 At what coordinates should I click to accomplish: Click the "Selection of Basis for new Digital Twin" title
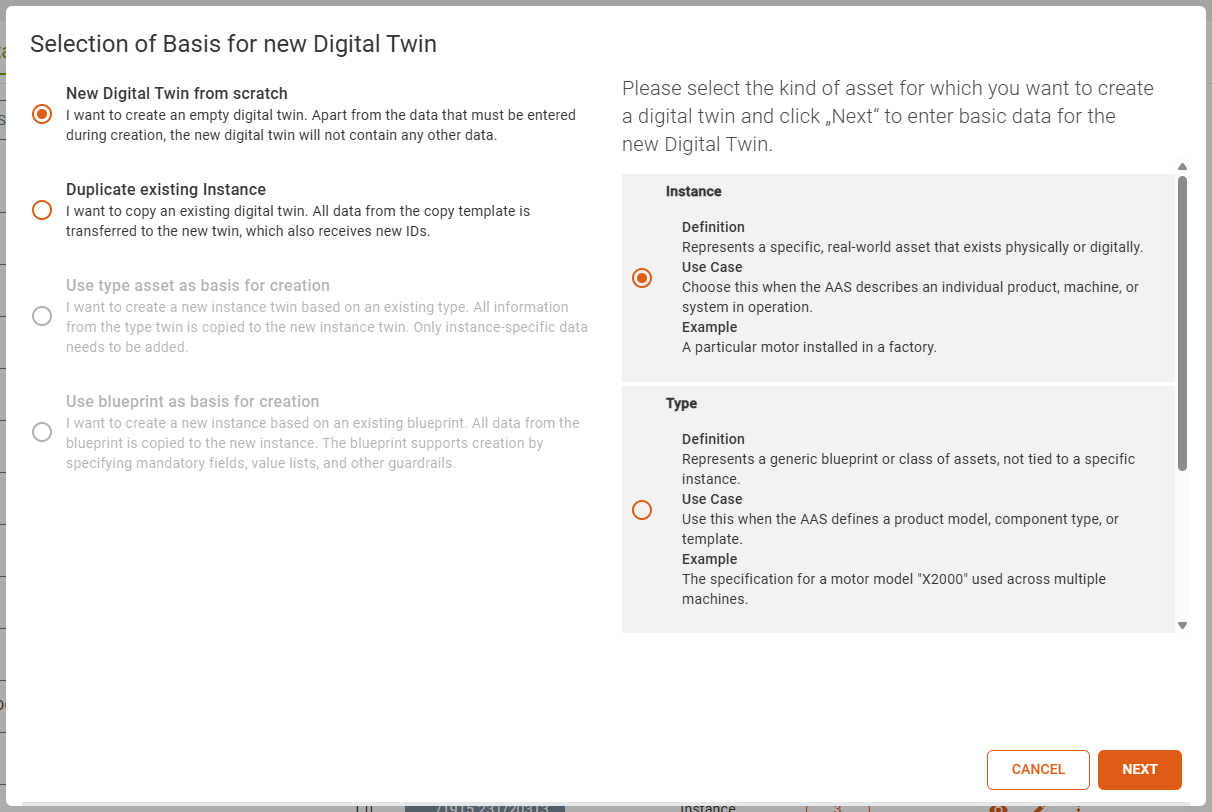point(233,43)
